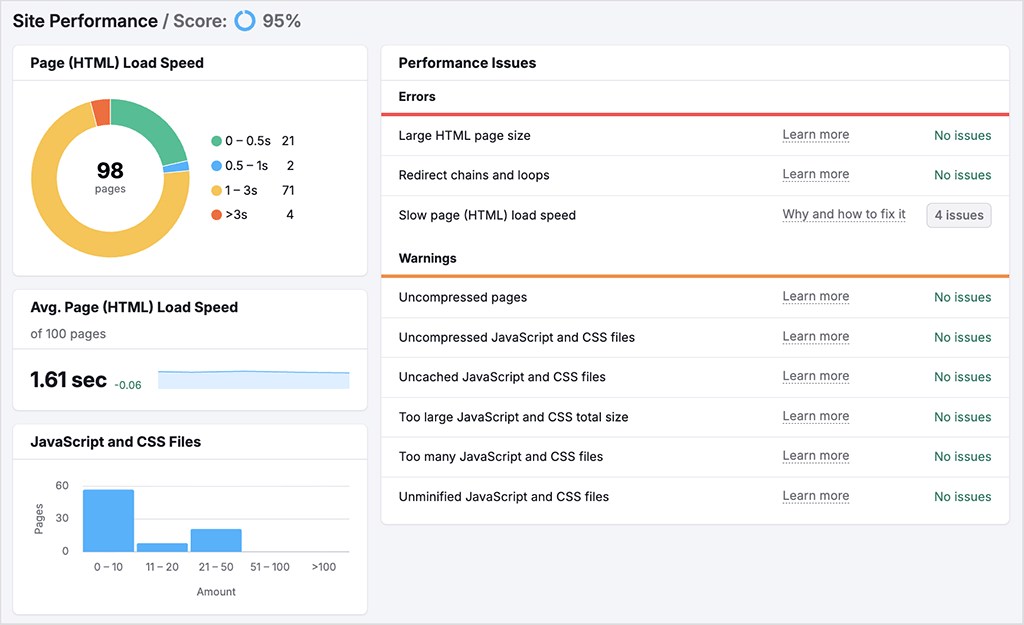Viewport: 1024px width, 625px height.
Task: Click the Too many JavaScript and CSS files text
Action: pyautogui.click(x=501, y=457)
